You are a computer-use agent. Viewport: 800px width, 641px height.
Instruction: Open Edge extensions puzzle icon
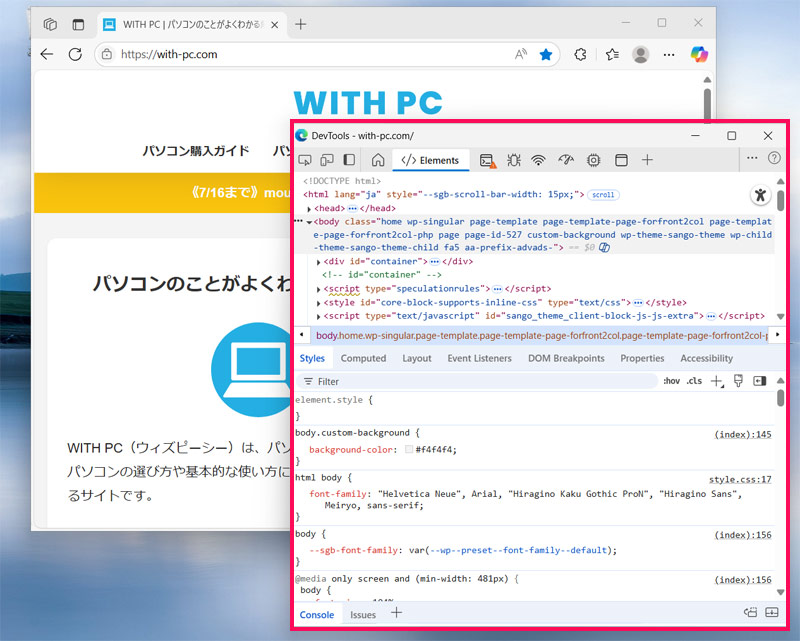[580, 54]
